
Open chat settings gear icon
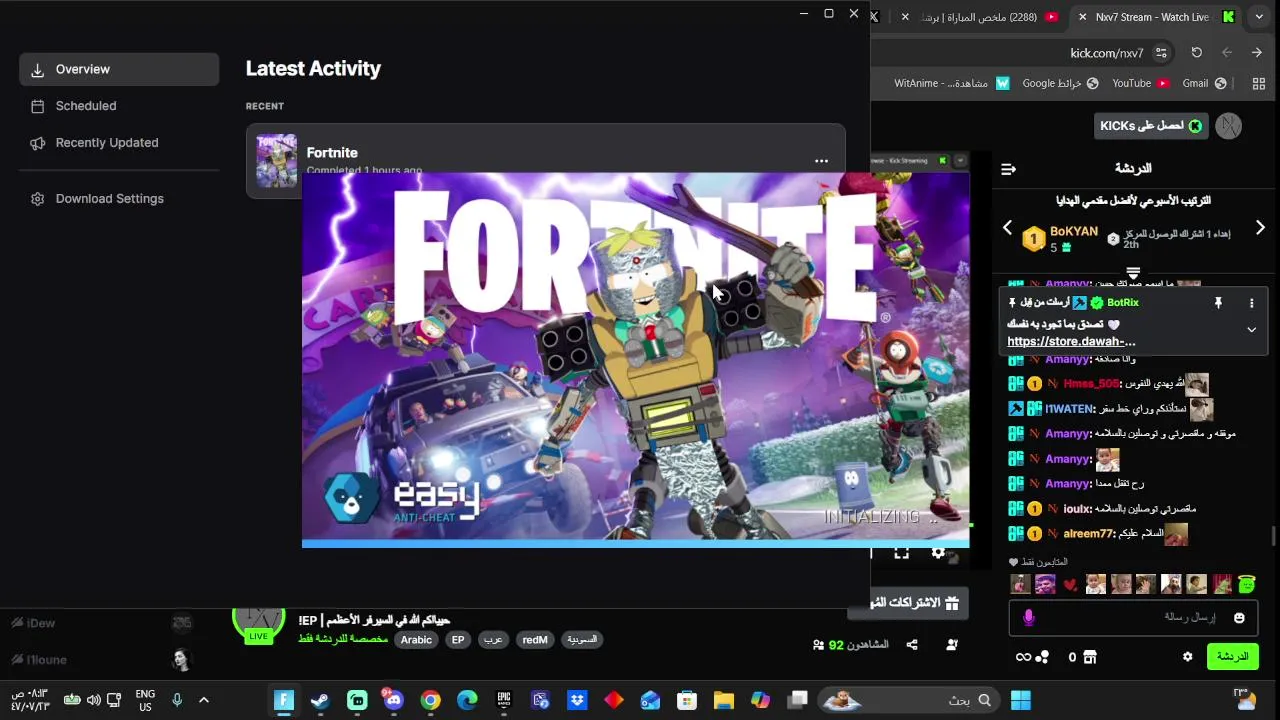coord(1187,657)
